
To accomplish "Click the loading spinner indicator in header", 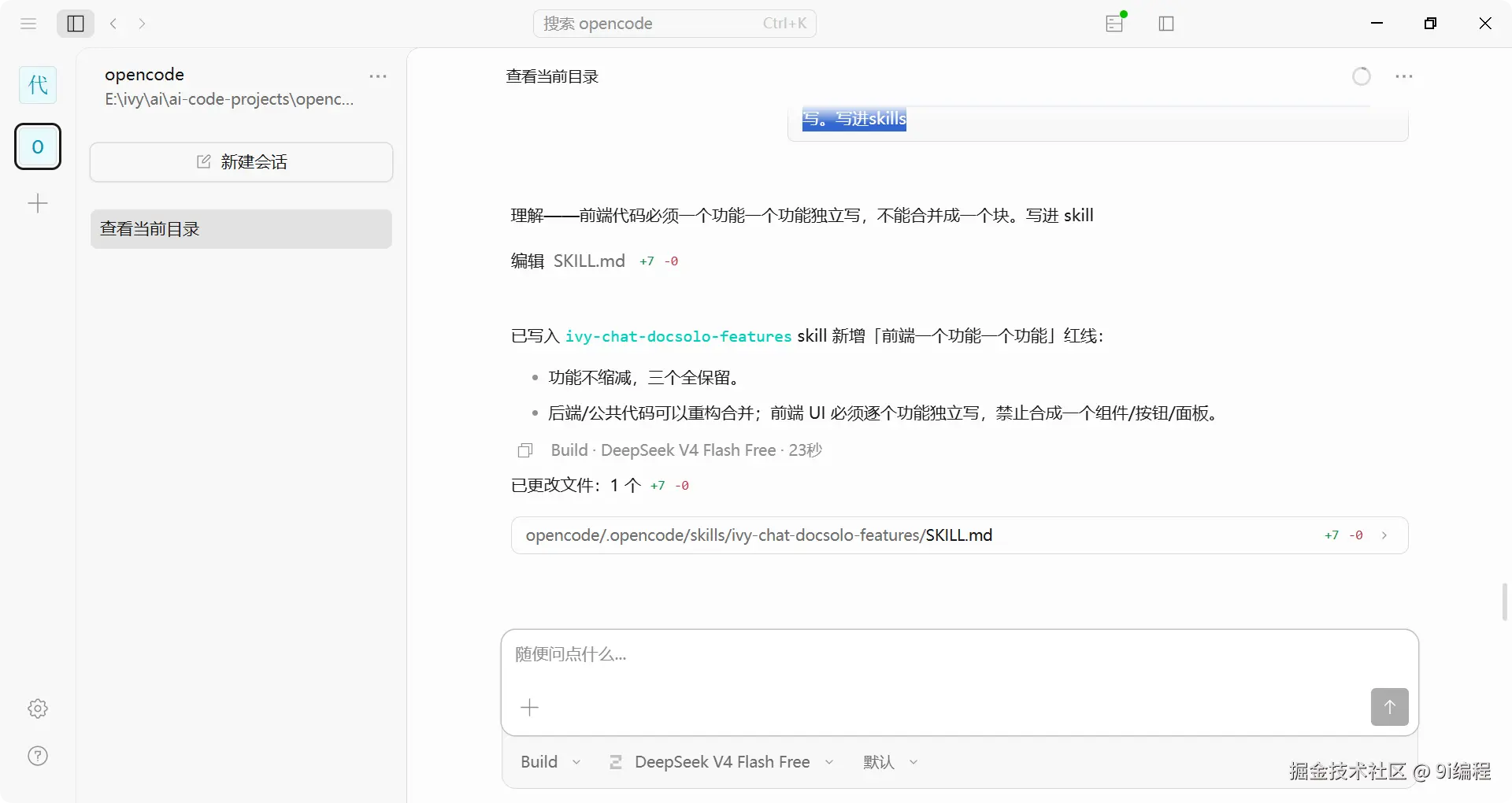I will (1362, 76).
